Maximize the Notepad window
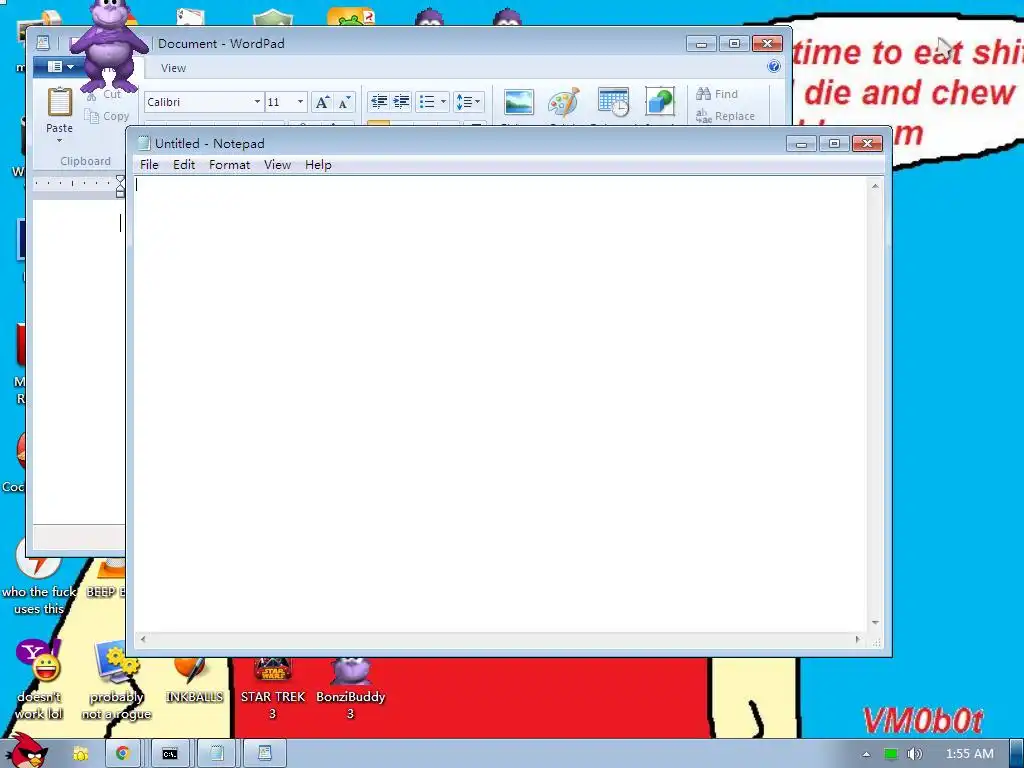Image resolution: width=1024 pixels, height=768 pixels. [x=834, y=144]
